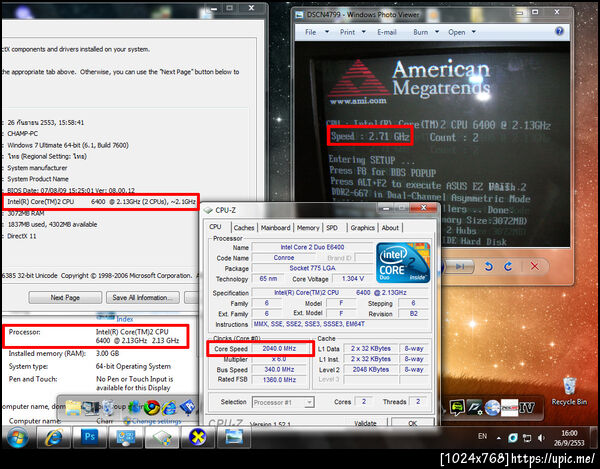Open the Windows Start orb
The height and width of the screenshot is (469, 600).
coord(18,437)
